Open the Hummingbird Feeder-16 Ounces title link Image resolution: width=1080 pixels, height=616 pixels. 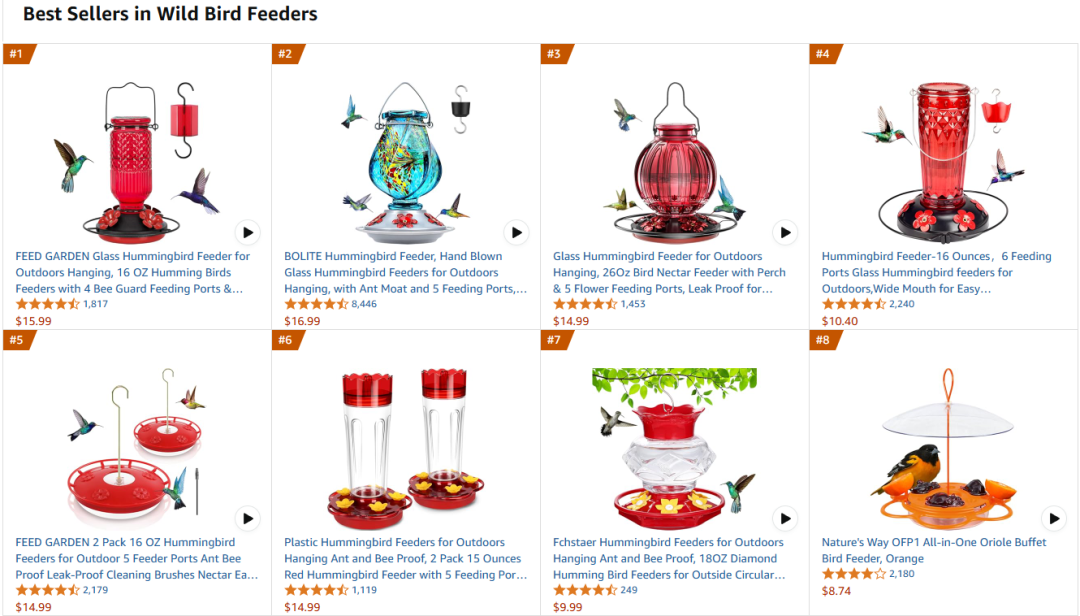[x=936, y=272]
